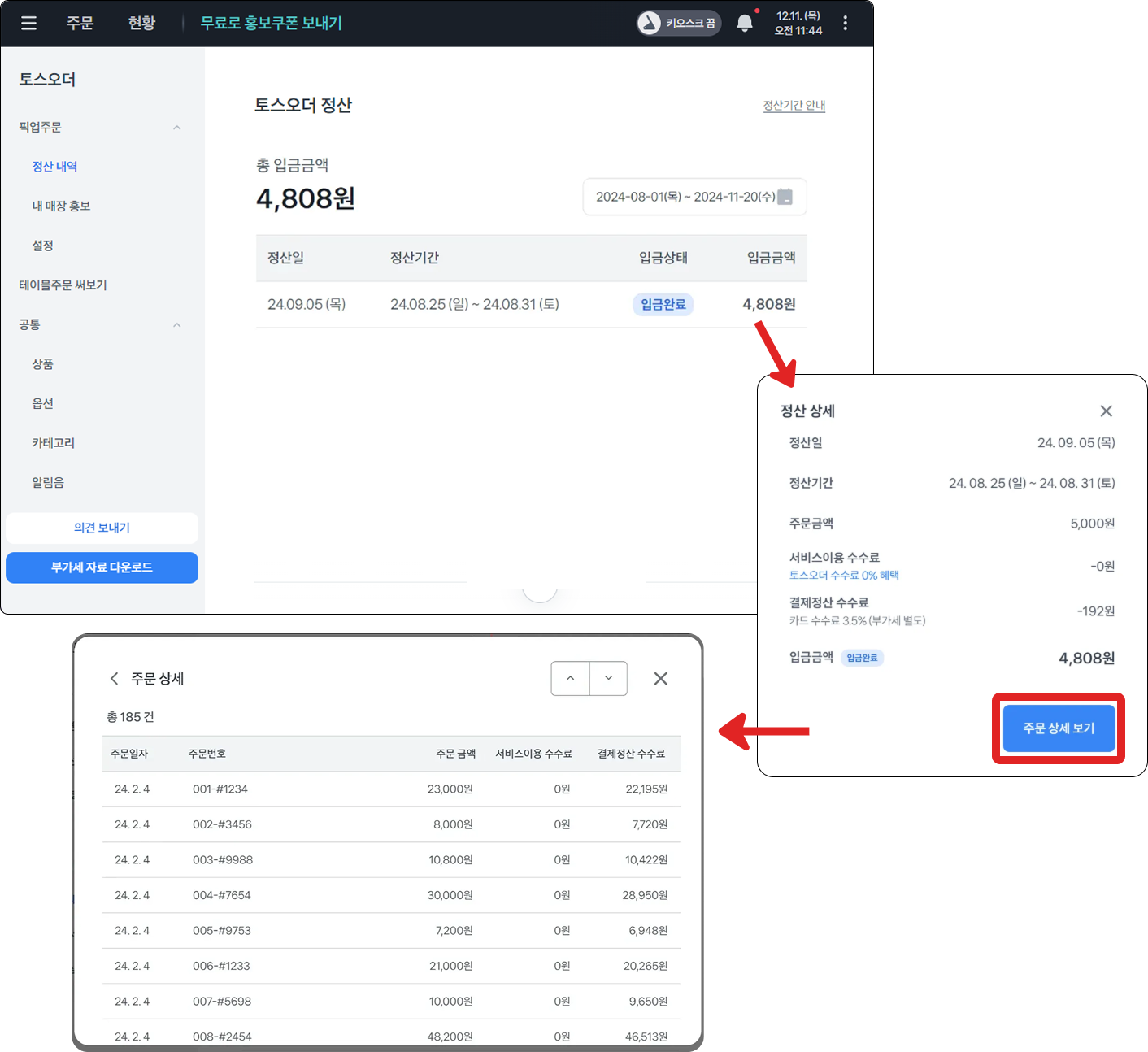Click the 입금완료 status badge in table

coord(663,305)
